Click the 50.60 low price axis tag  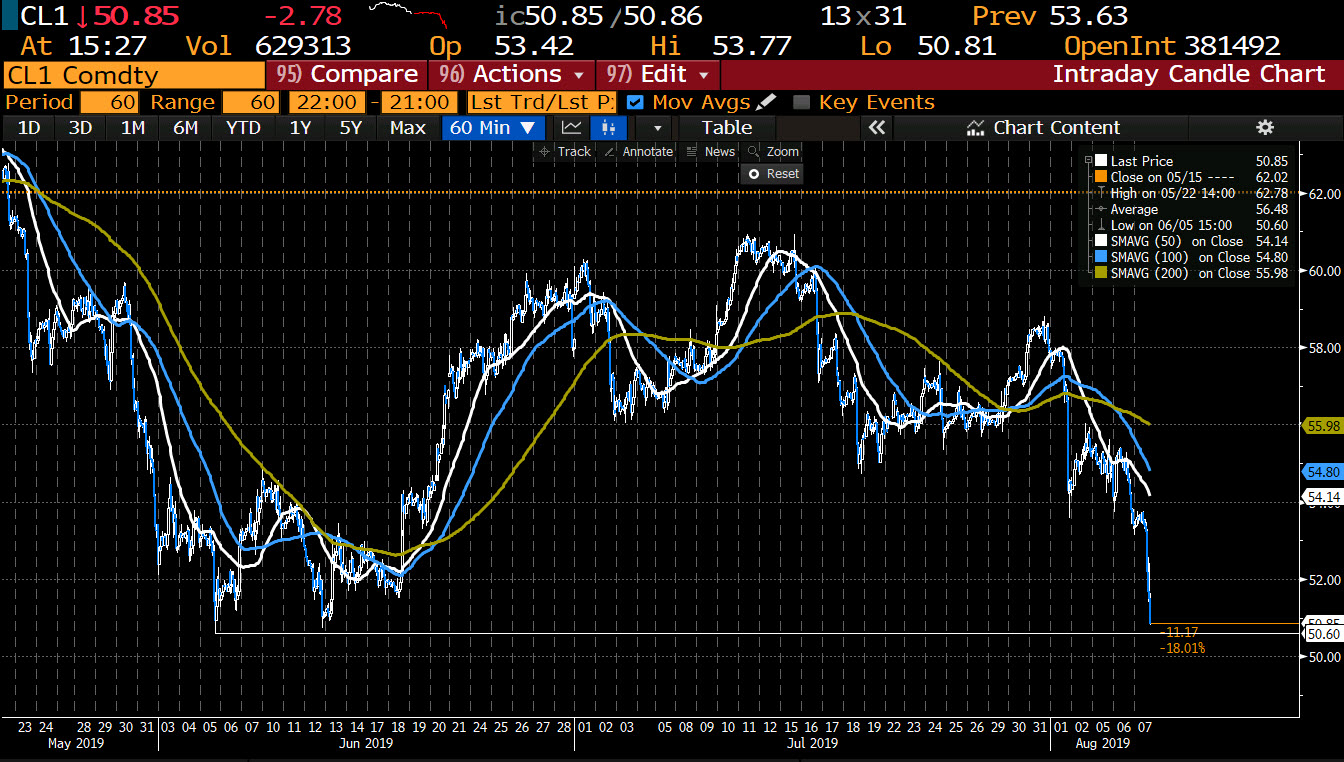pos(1323,634)
